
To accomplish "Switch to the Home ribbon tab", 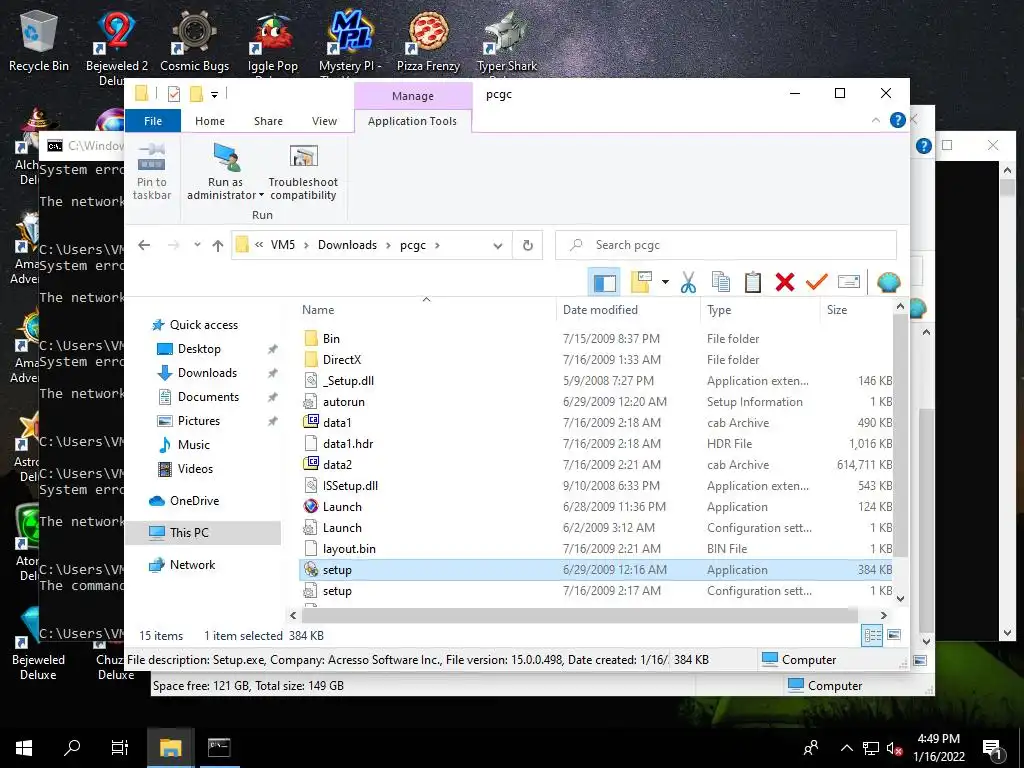I will (x=210, y=121).
